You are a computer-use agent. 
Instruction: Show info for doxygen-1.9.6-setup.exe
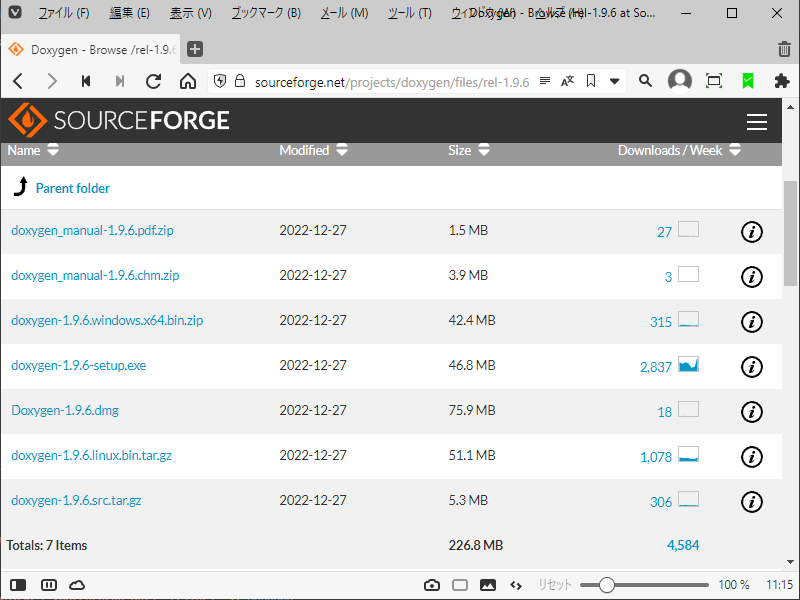pos(752,366)
